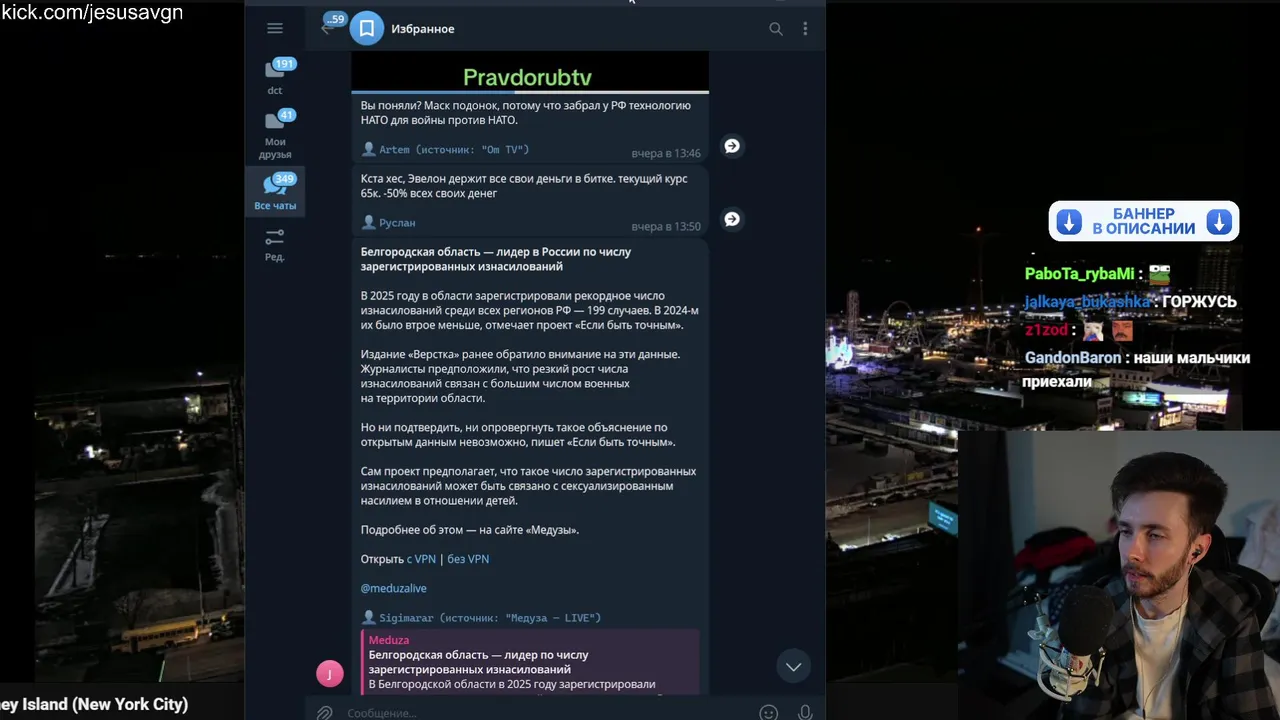1280x720 pixels.
Task: Open the Meduza link preview
Action: (530, 661)
